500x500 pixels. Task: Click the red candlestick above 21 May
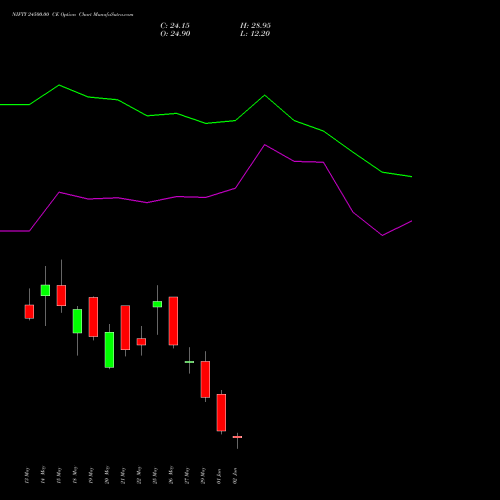(x=125, y=328)
